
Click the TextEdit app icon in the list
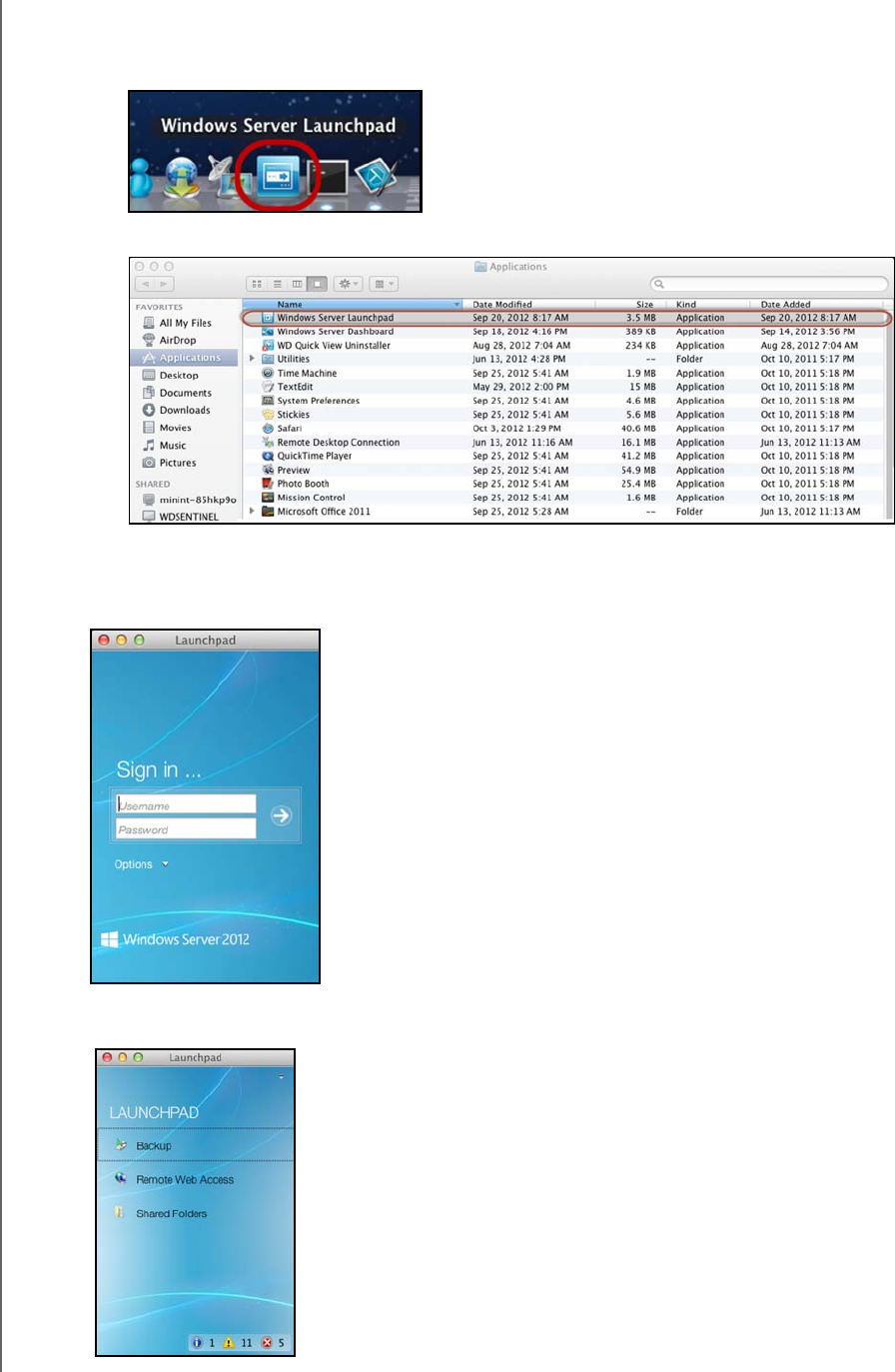tap(268, 387)
